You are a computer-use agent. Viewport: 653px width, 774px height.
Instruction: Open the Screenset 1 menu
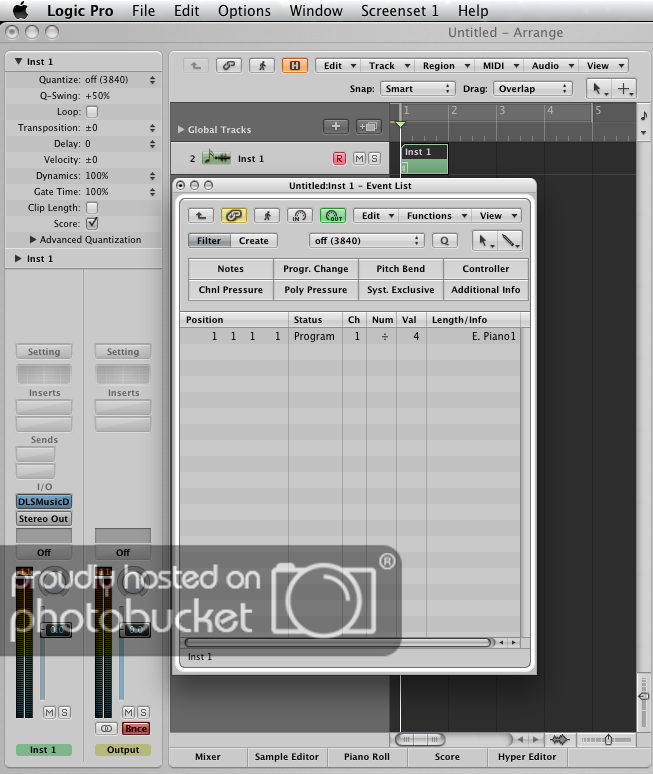[399, 10]
